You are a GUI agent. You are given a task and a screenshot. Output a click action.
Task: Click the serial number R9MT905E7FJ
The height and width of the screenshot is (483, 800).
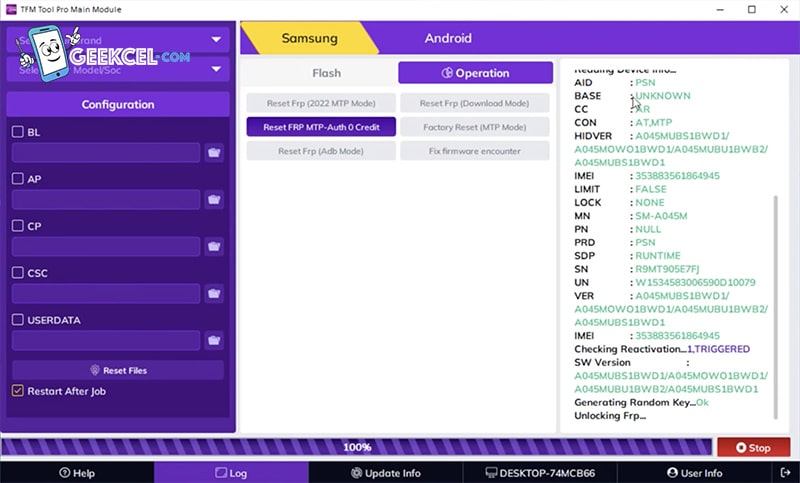pos(667,269)
